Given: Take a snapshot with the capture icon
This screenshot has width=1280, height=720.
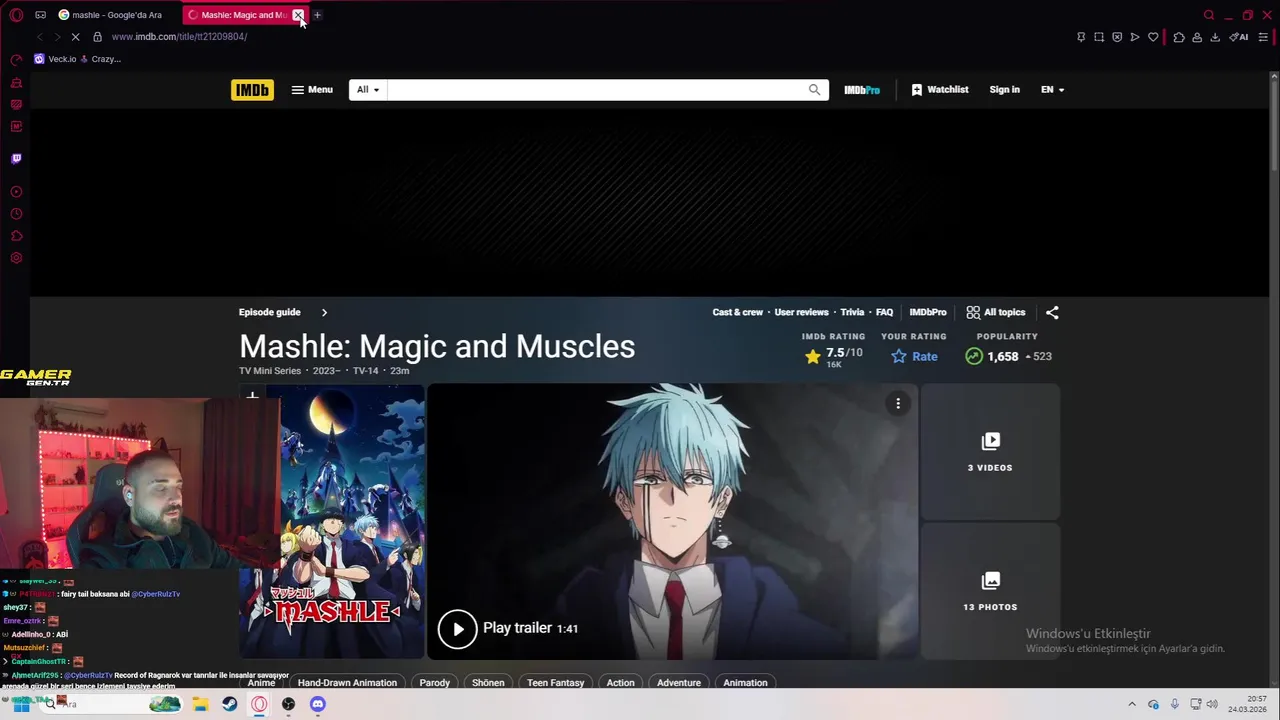Looking at the screenshot, I should tap(1099, 37).
